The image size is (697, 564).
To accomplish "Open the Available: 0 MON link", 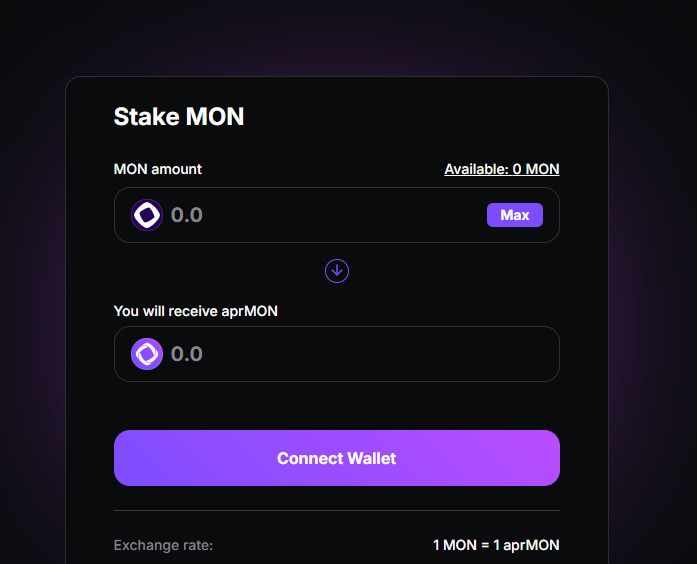I will pyautogui.click(x=501, y=169).
